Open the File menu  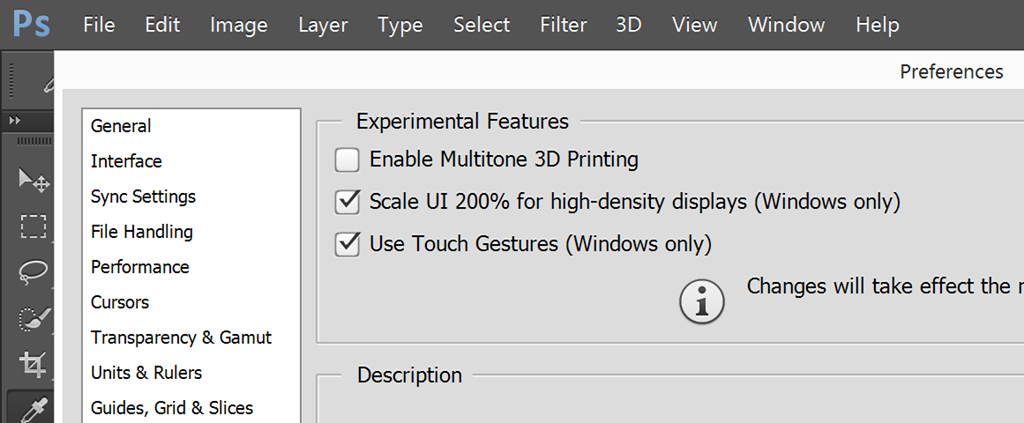click(x=99, y=25)
